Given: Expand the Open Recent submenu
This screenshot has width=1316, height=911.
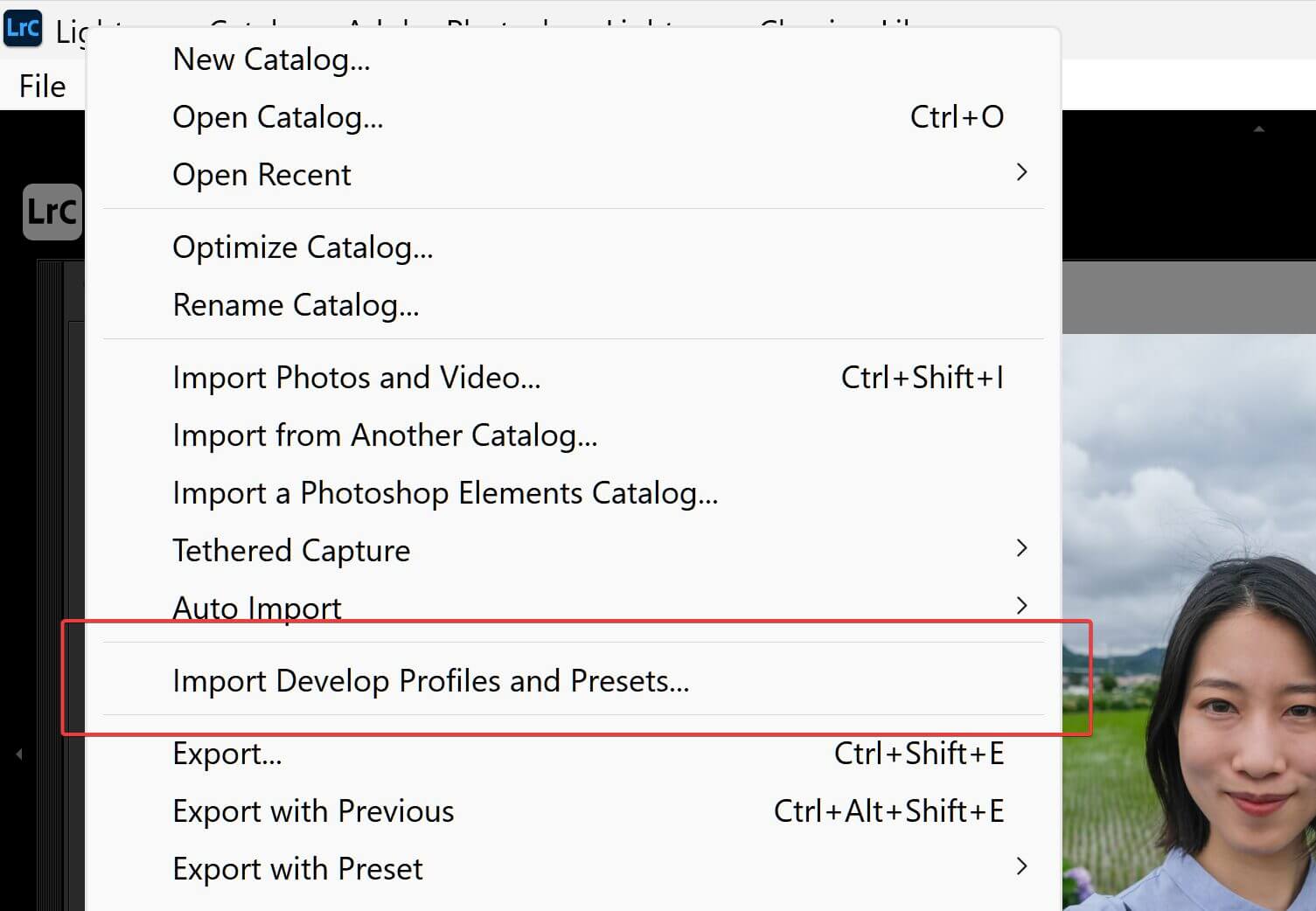Looking at the screenshot, I should [x=262, y=174].
